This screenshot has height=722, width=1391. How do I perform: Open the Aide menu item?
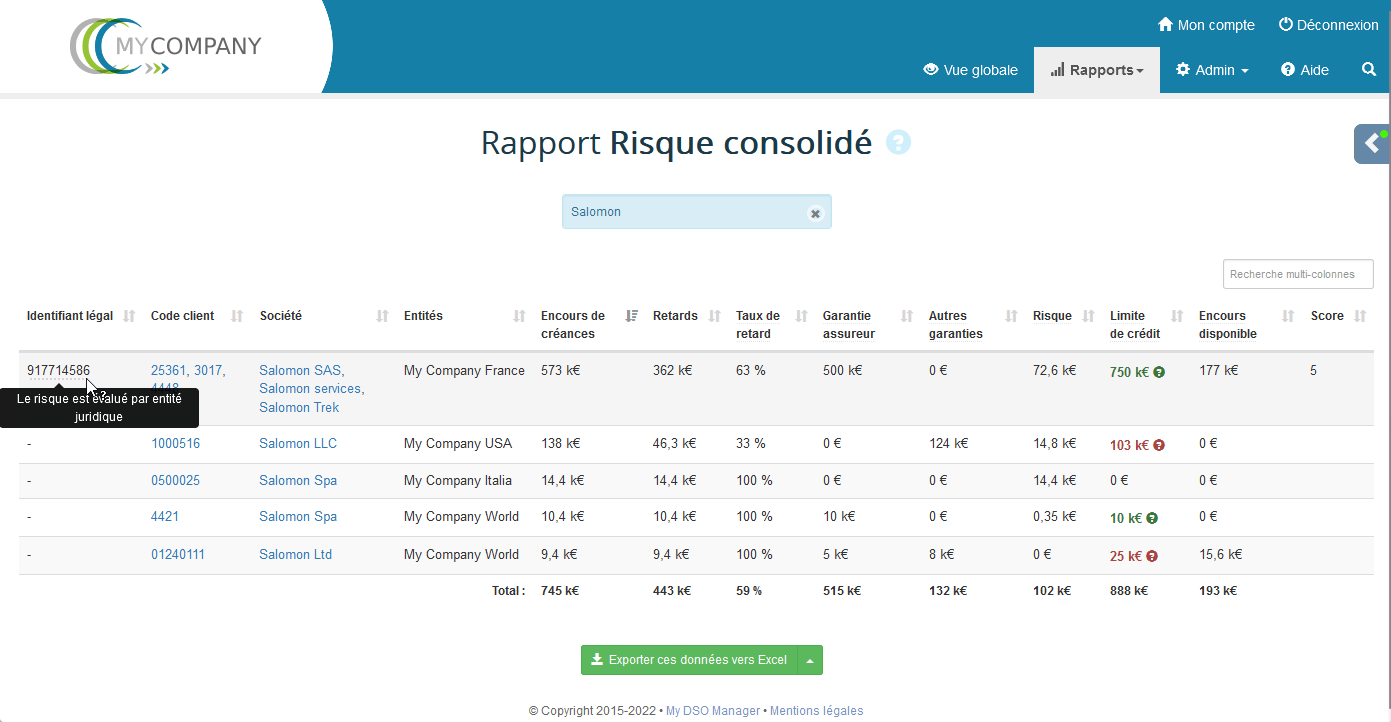point(1305,70)
